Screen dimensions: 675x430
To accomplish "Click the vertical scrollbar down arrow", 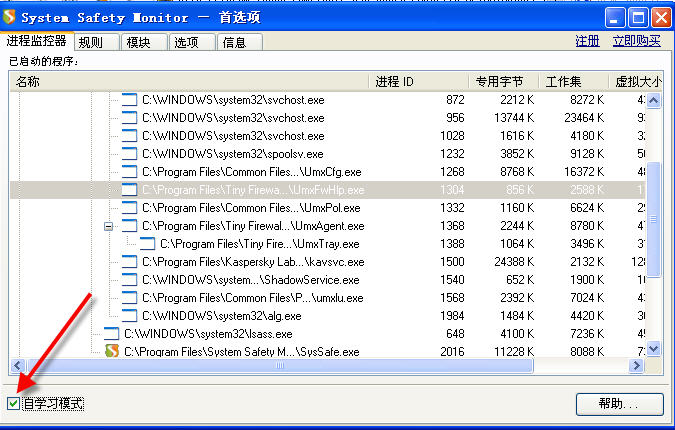I will tap(653, 348).
